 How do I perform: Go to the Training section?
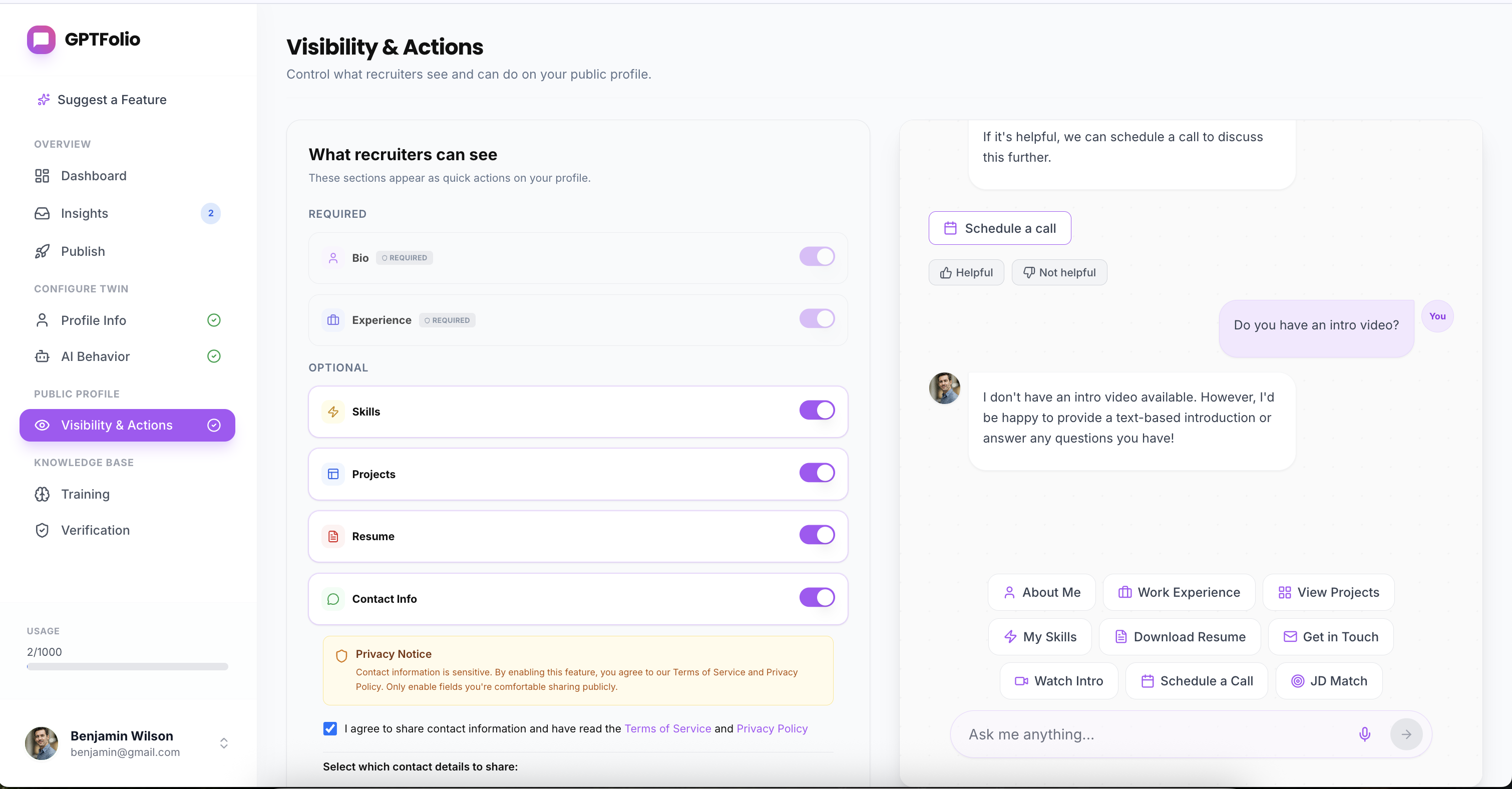pyautogui.click(x=85, y=494)
